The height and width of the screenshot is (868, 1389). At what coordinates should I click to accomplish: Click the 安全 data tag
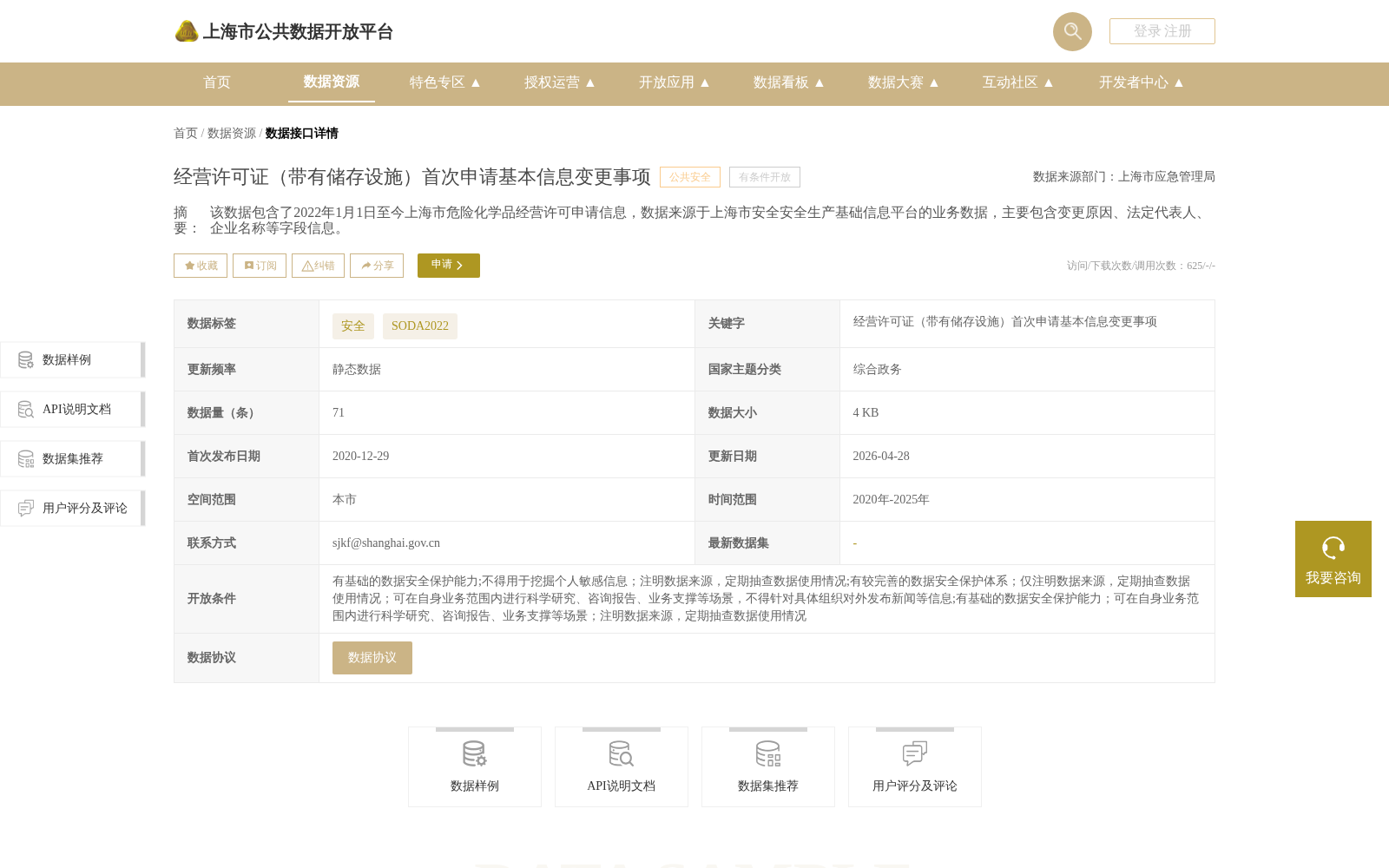(353, 326)
